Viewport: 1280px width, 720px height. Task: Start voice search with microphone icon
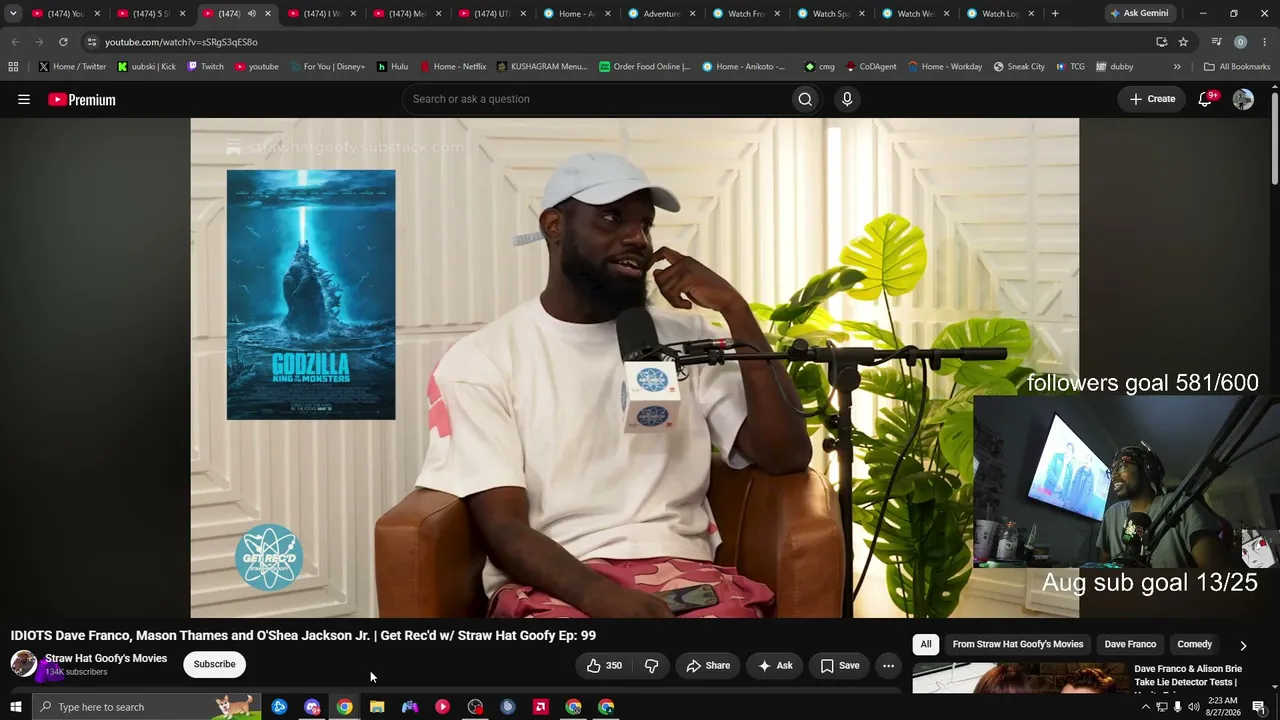pyautogui.click(x=847, y=99)
